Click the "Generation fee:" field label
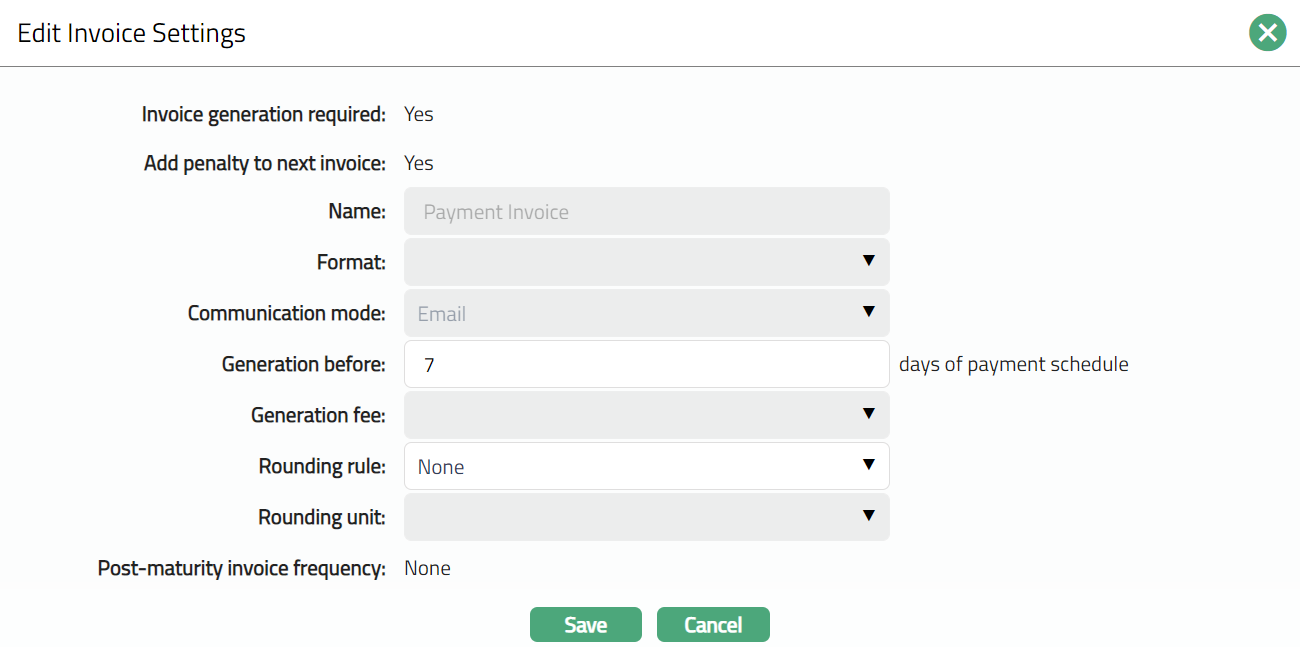This screenshot has width=1300, height=647. (318, 415)
